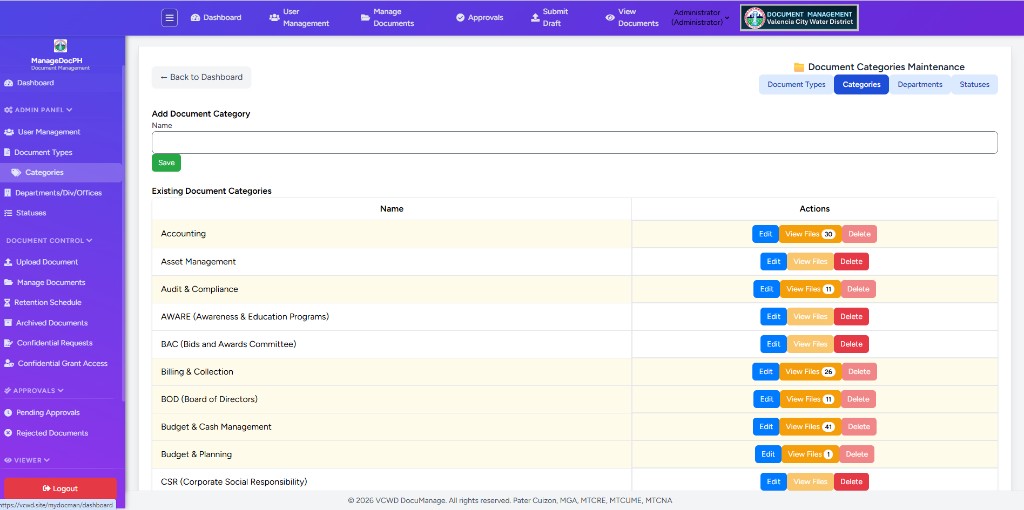Click the Billing & Collection category name
This screenshot has width=1024, height=510.
coord(197,372)
